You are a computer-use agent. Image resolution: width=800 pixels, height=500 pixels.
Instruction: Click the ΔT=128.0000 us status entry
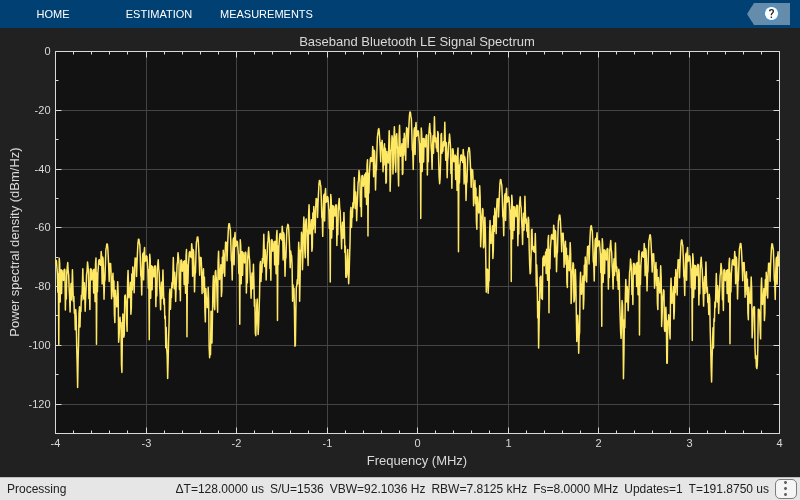coord(219,489)
